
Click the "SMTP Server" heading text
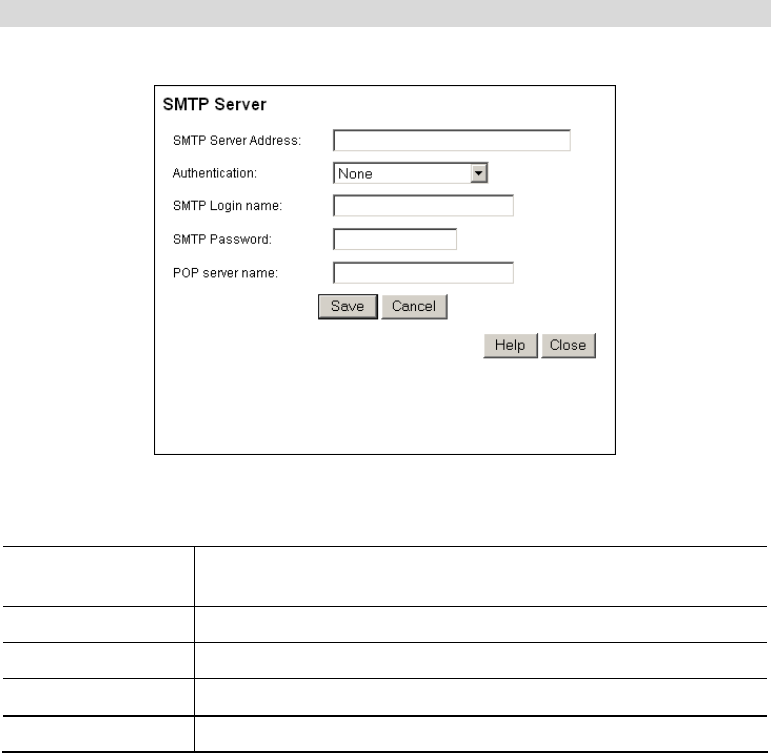click(x=214, y=104)
